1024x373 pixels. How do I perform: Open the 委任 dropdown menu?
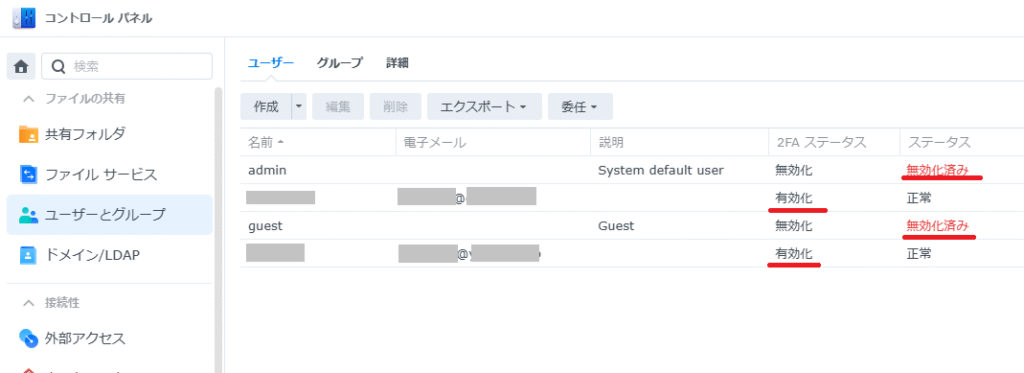tap(580, 106)
